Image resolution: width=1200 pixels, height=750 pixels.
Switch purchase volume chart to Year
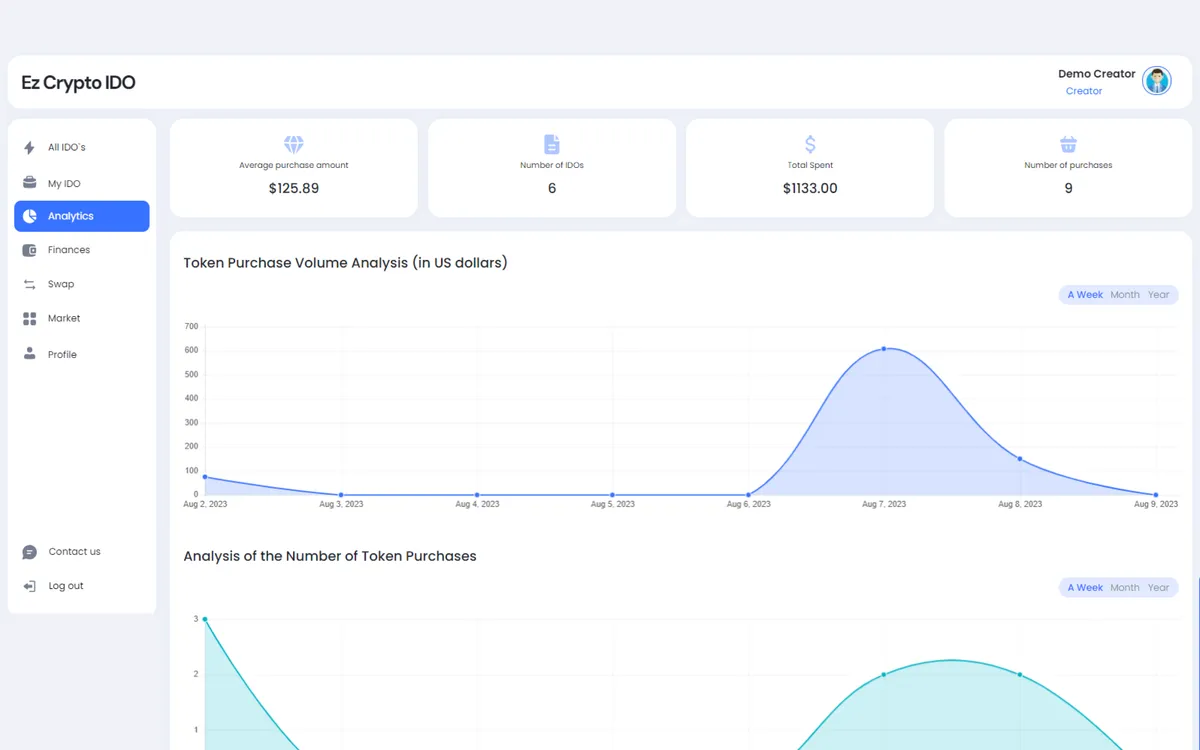(1158, 295)
